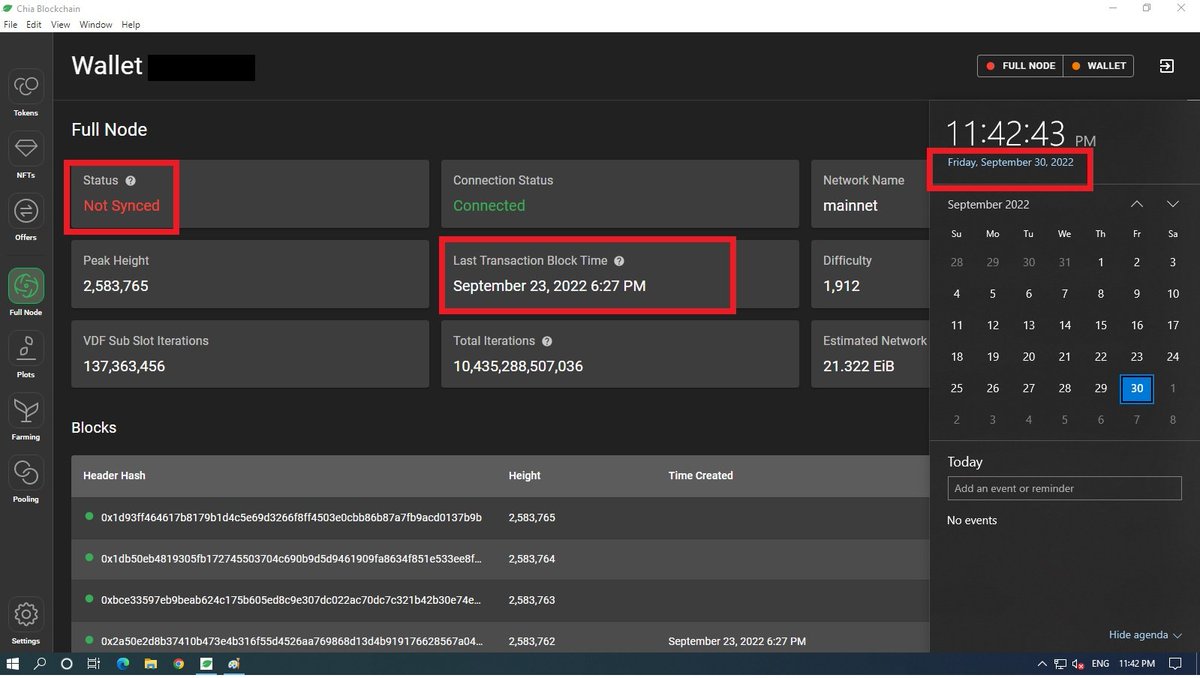This screenshot has width=1200, height=678.
Task: Open Task View on the taskbar
Action: click(93, 664)
